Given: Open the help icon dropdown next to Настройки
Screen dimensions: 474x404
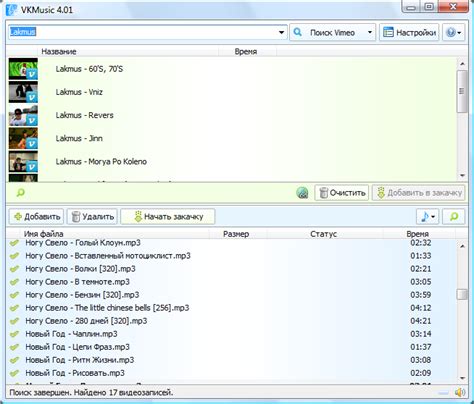Looking at the screenshot, I should click(x=453, y=32).
